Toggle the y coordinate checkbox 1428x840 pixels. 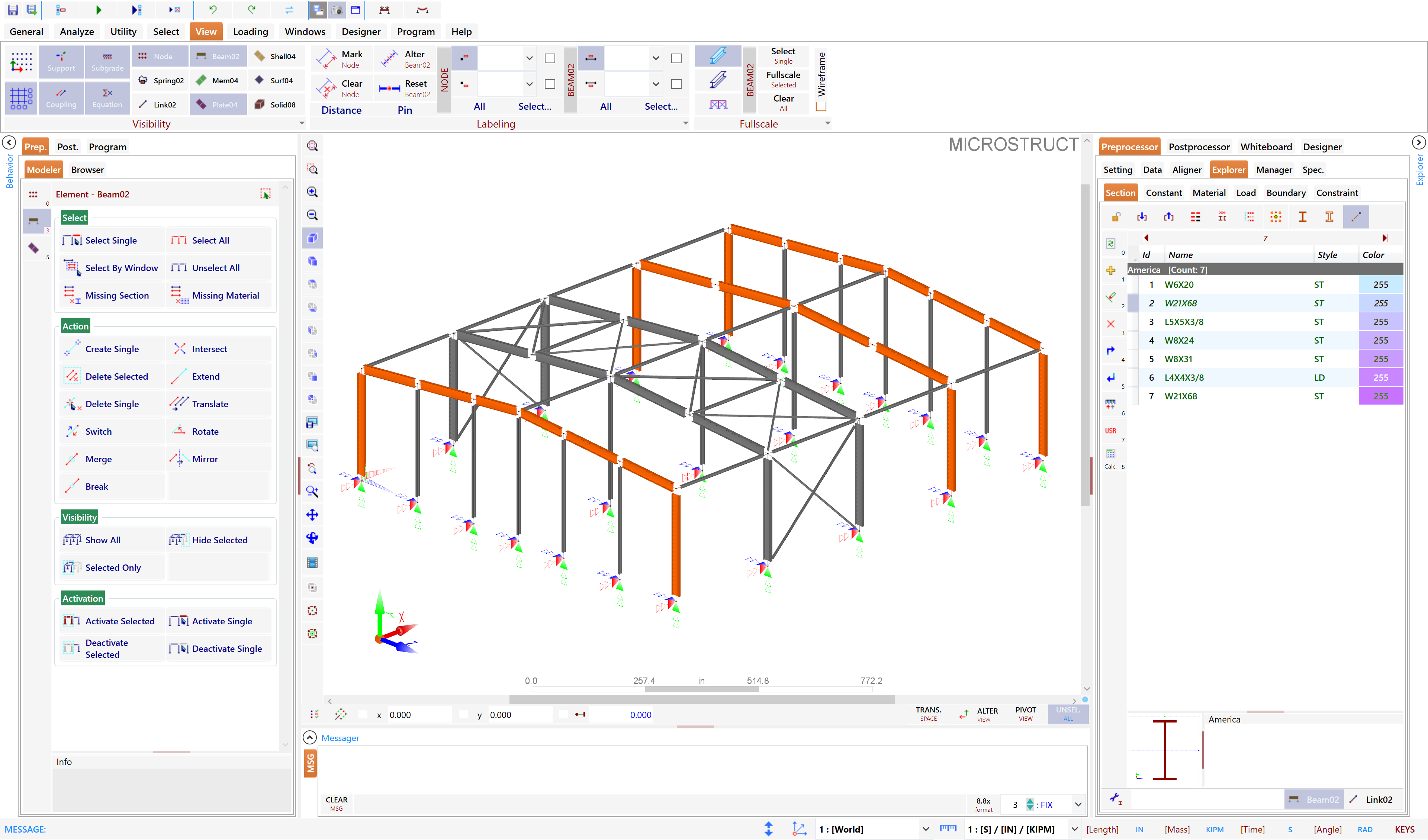[463, 715]
